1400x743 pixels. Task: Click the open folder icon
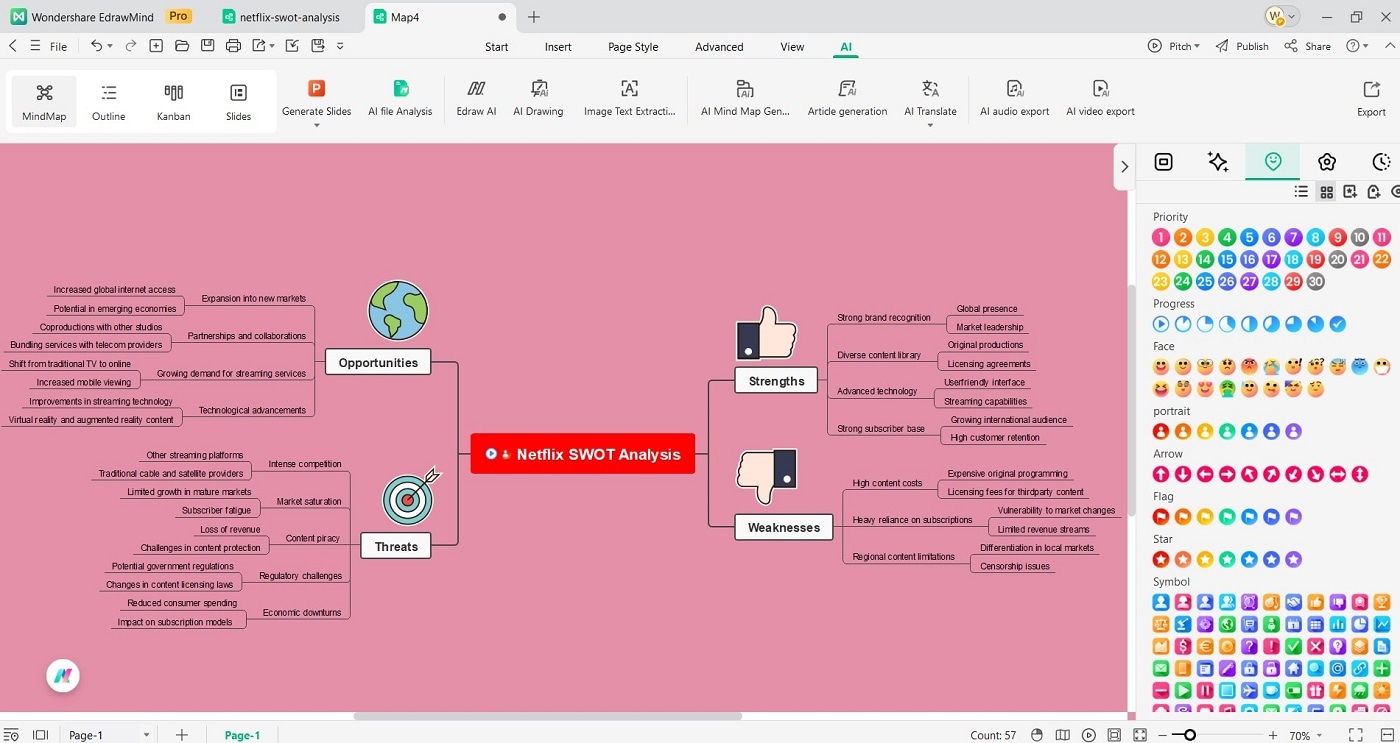182,46
